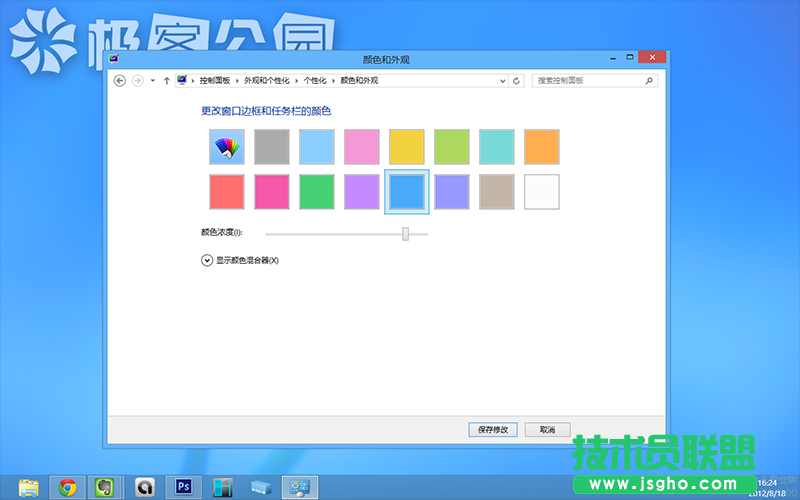Select the lime green swatch
This screenshot has width=800, height=500.
(452, 147)
